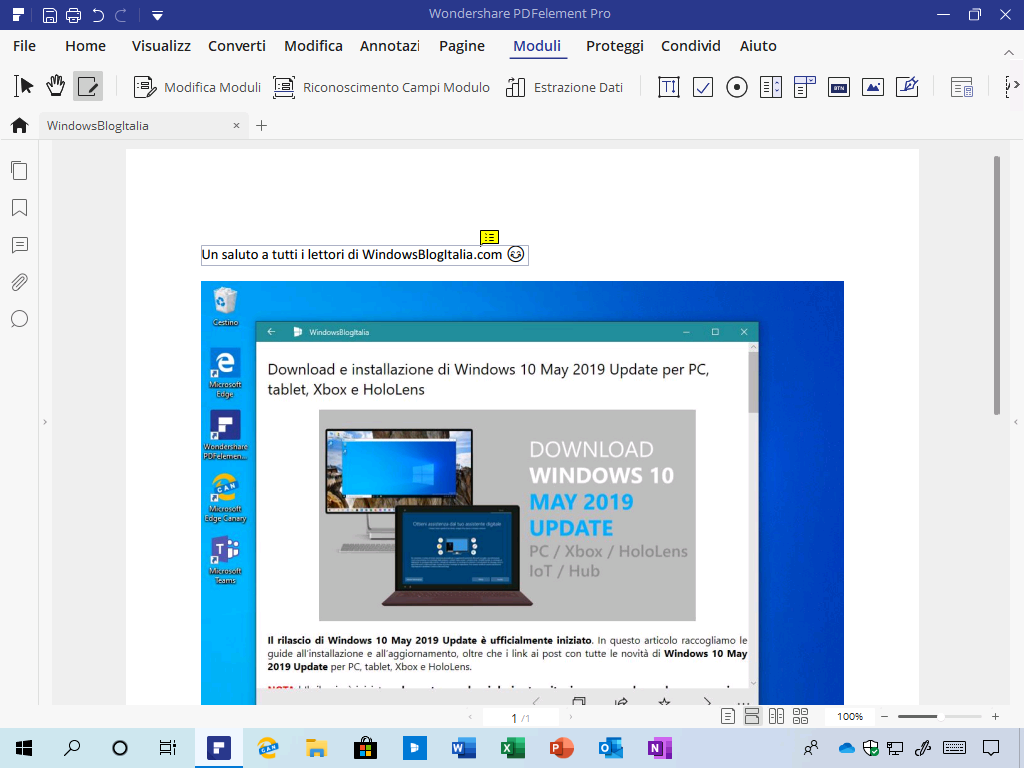Insert a radio button form field
1024x768 pixels.
tap(737, 87)
